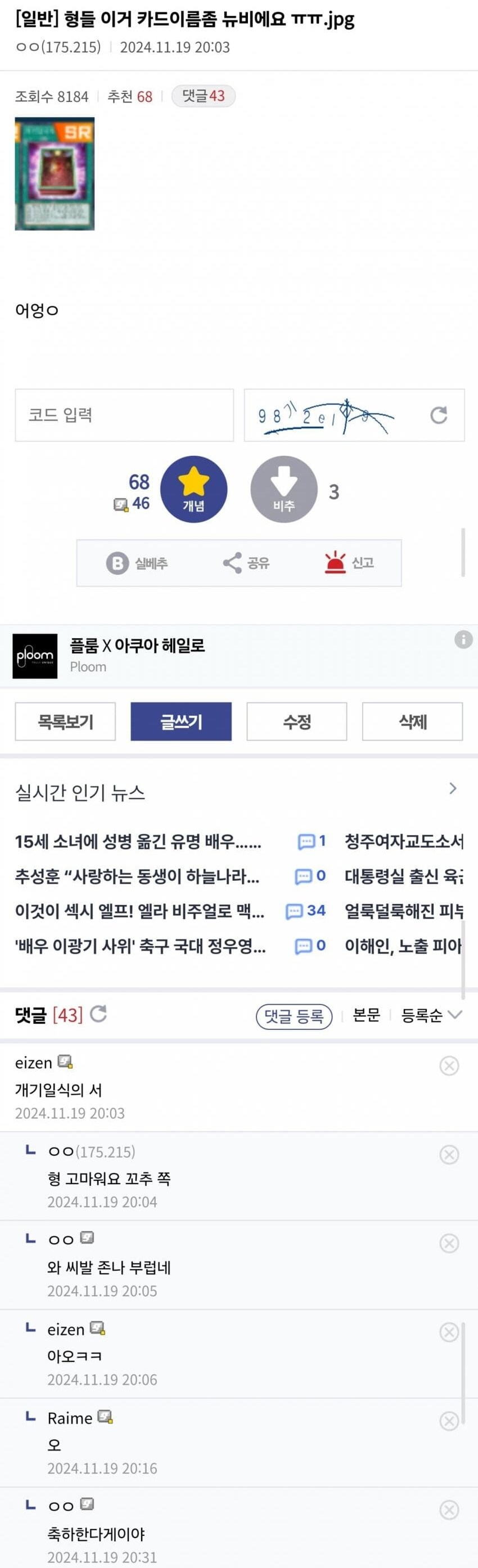
Task: Click the 삭제 delete button
Action: [x=412, y=722]
